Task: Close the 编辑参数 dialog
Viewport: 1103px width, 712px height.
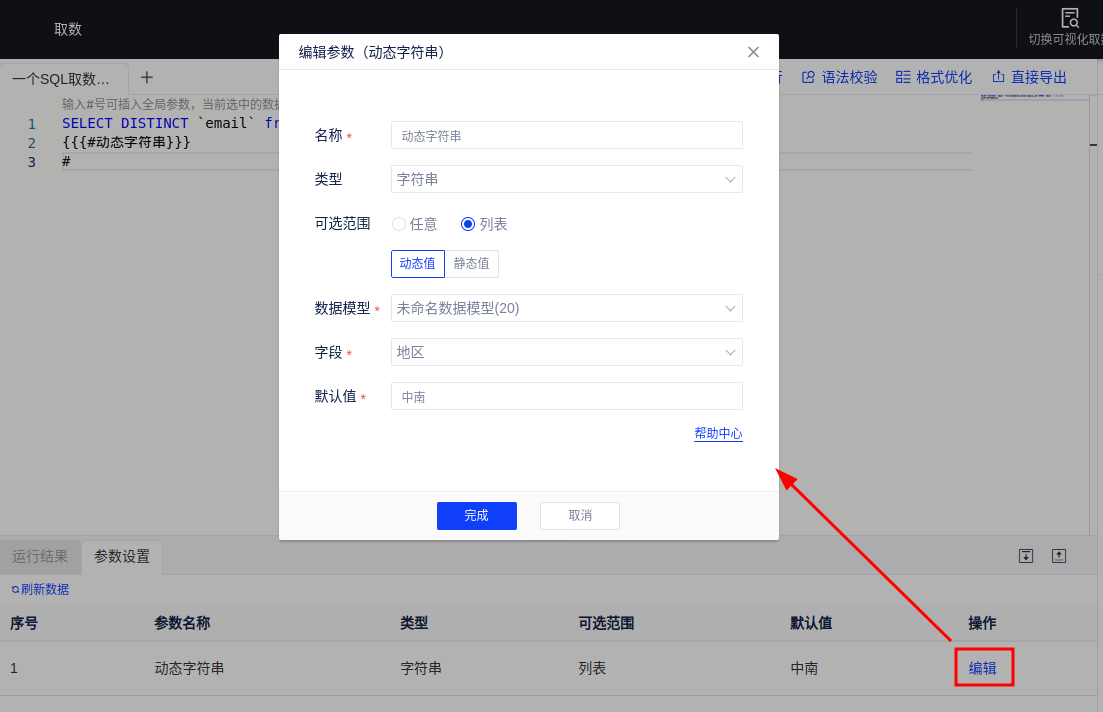Action: [x=754, y=52]
